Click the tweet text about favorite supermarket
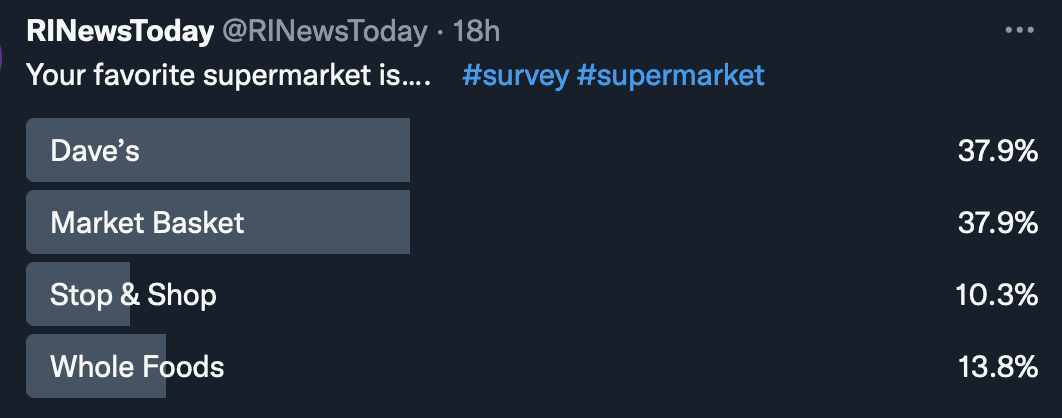This screenshot has height=418, width=1062. pyautogui.click(x=228, y=75)
